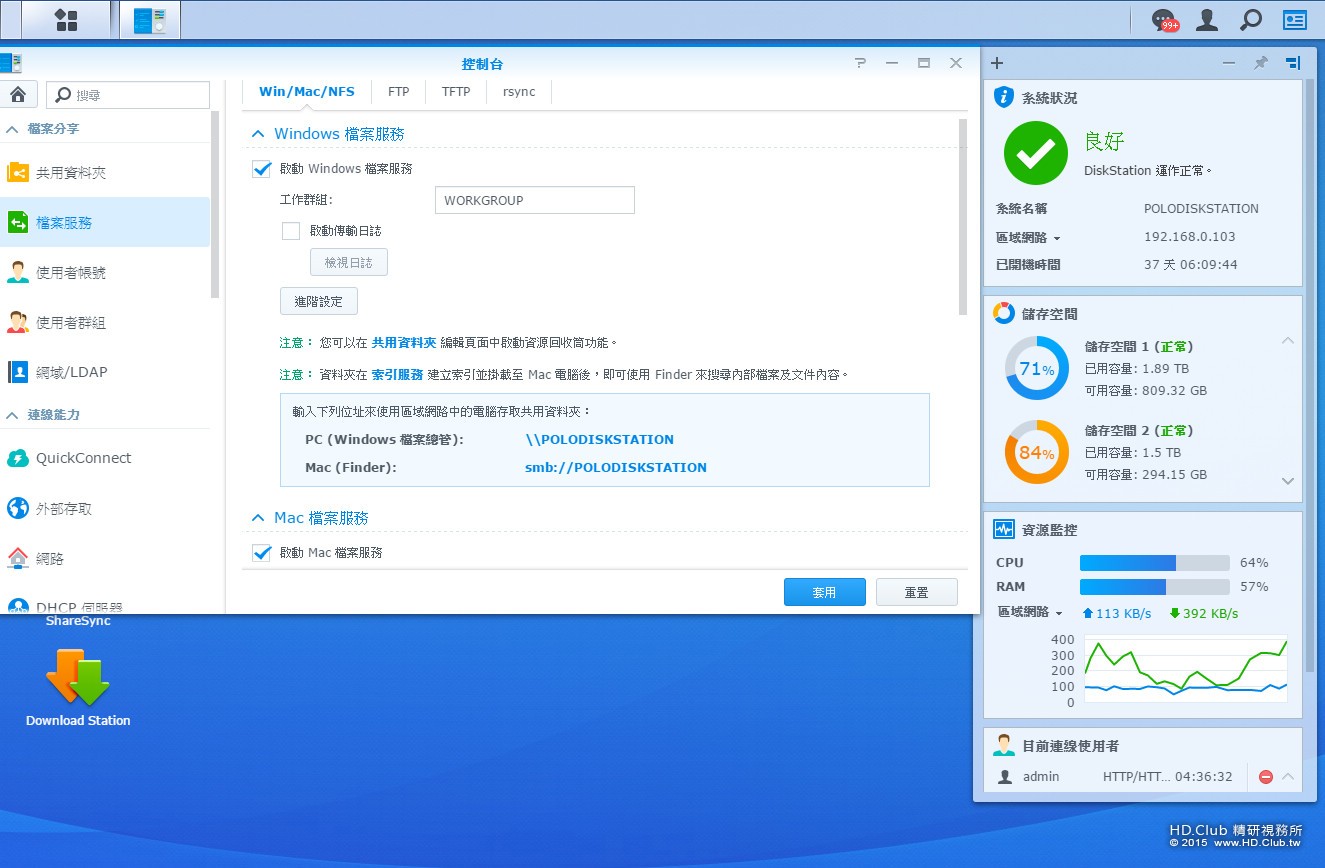
Task: Open the top bar search magnifier
Action: (x=1251, y=19)
